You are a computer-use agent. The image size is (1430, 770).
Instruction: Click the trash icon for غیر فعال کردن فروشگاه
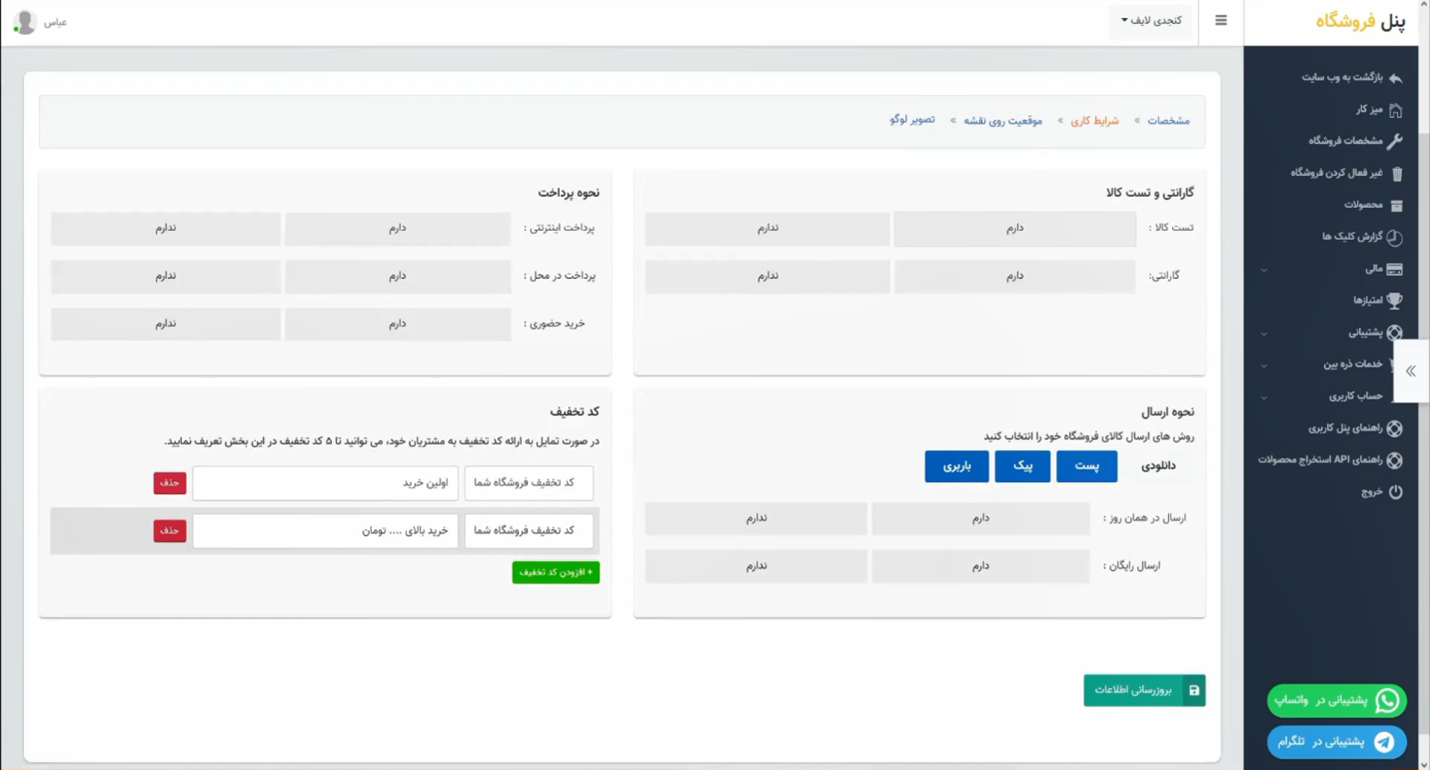1397,173
